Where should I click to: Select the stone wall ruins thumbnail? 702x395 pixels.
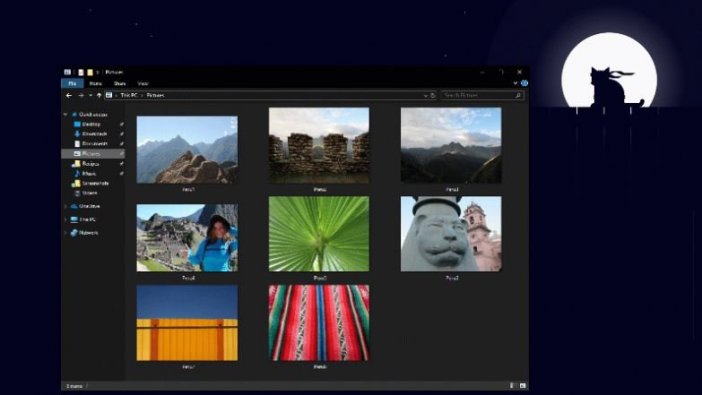[319, 145]
